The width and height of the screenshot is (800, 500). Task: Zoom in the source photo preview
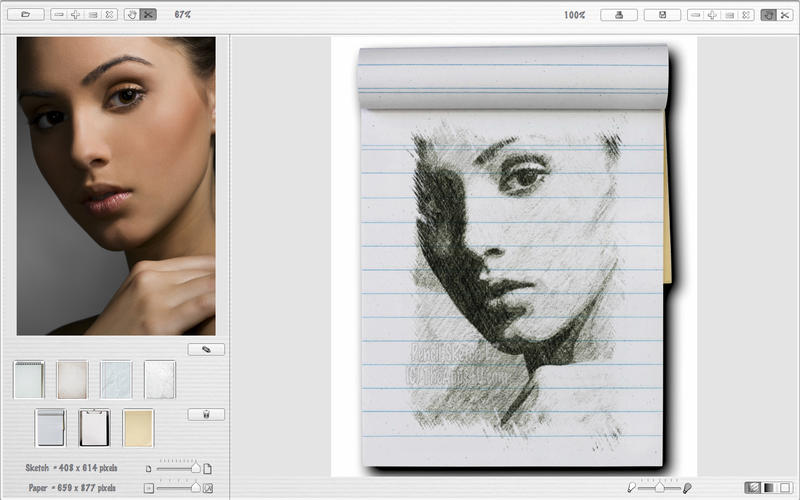click(x=75, y=15)
